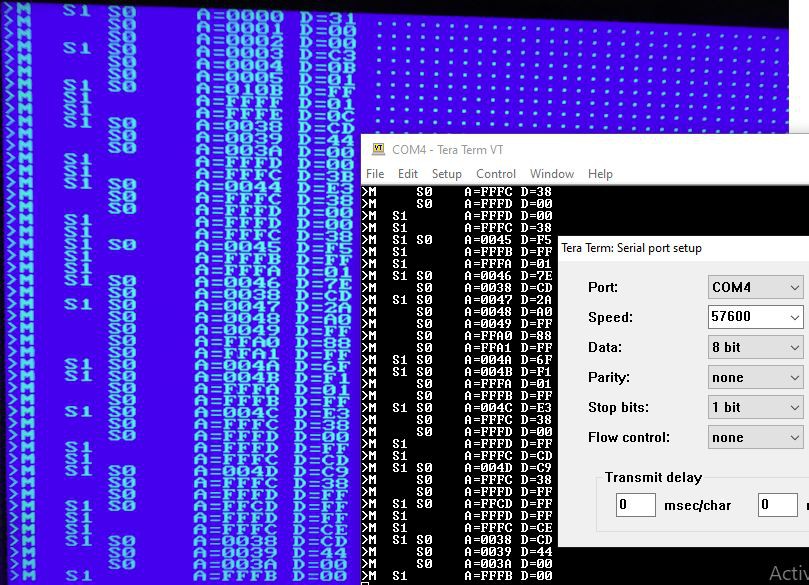Open the Help menu in Tera Term
This screenshot has height=585, width=809.
(x=600, y=174)
